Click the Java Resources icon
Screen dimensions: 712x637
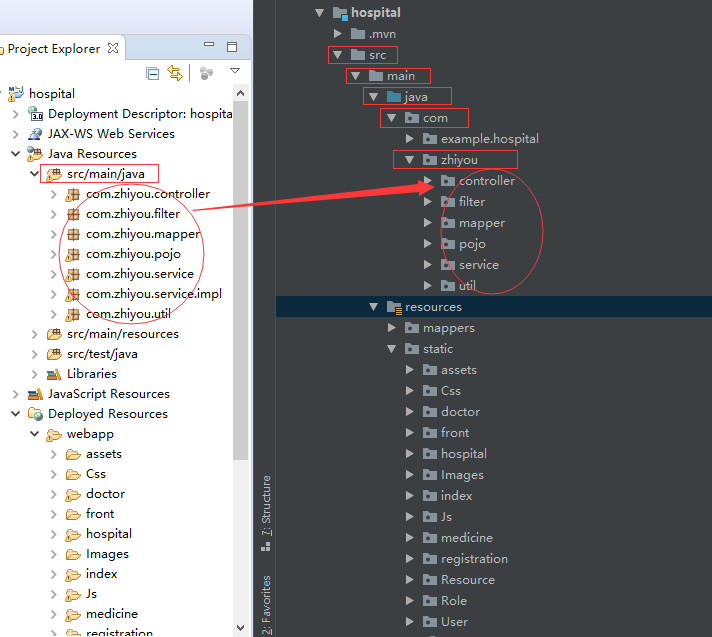pyautogui.click(x=35, y=153)
